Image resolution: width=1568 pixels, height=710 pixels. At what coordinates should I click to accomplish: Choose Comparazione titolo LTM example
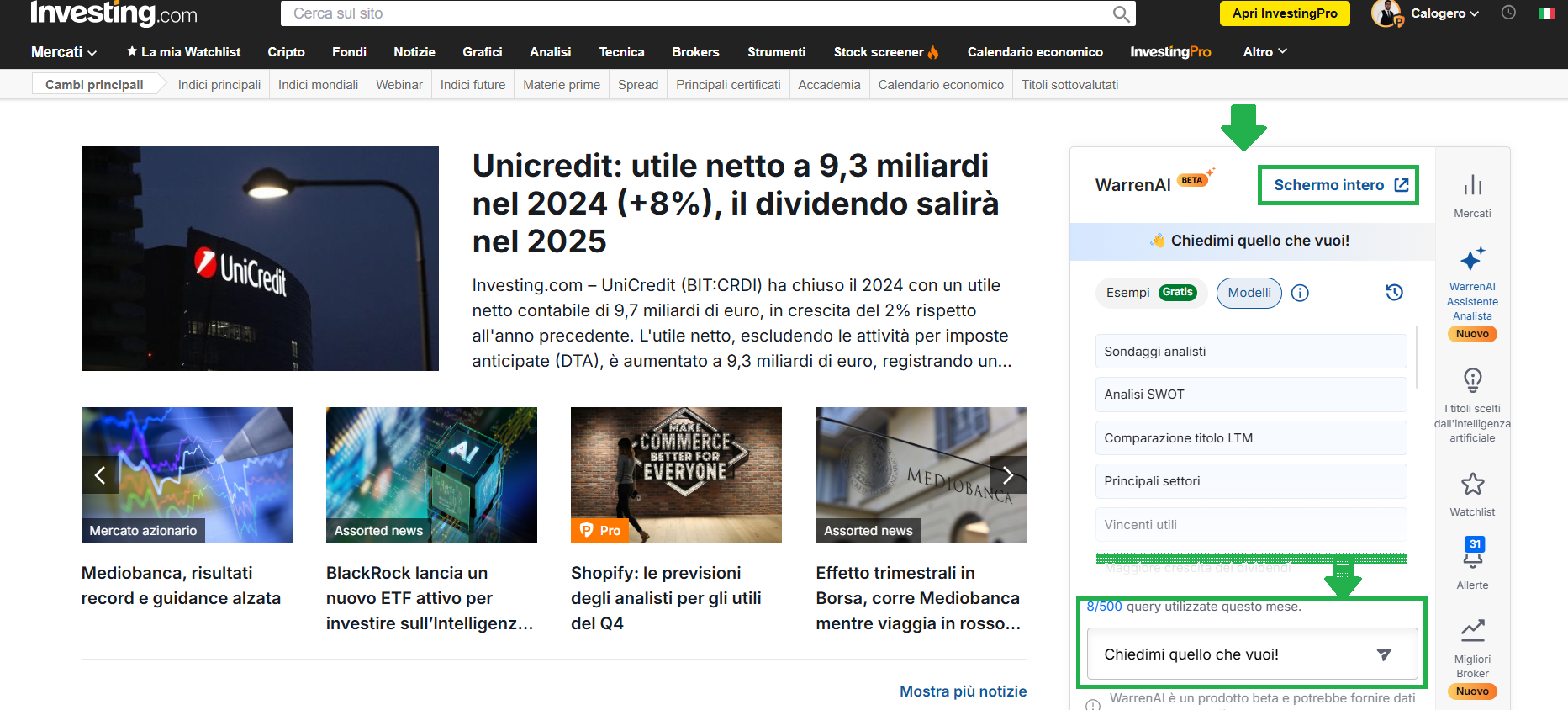click(x=1251, y=438)
